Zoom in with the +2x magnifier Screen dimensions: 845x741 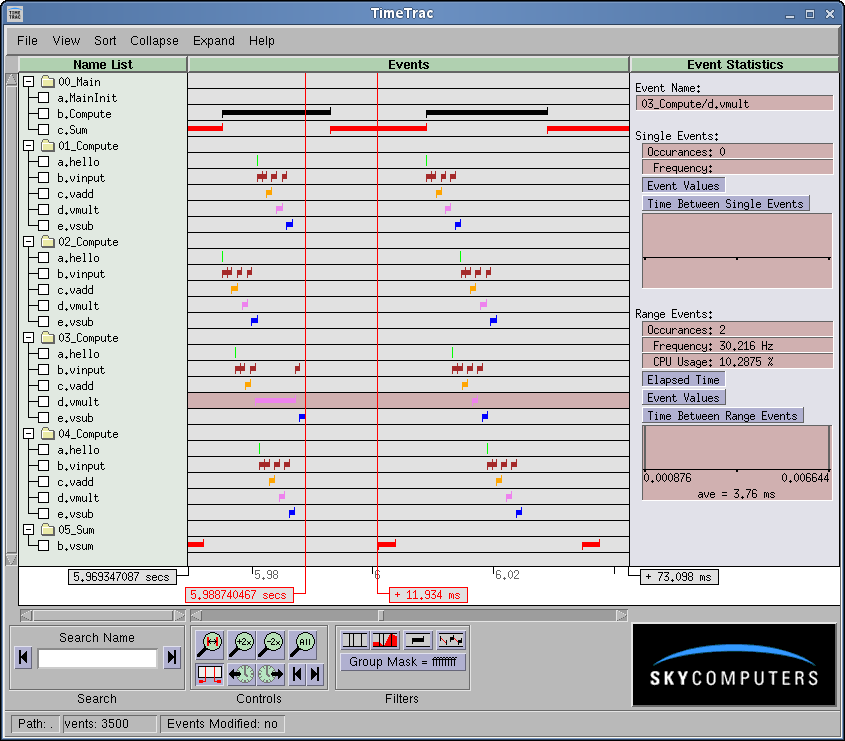click(241, 643)
